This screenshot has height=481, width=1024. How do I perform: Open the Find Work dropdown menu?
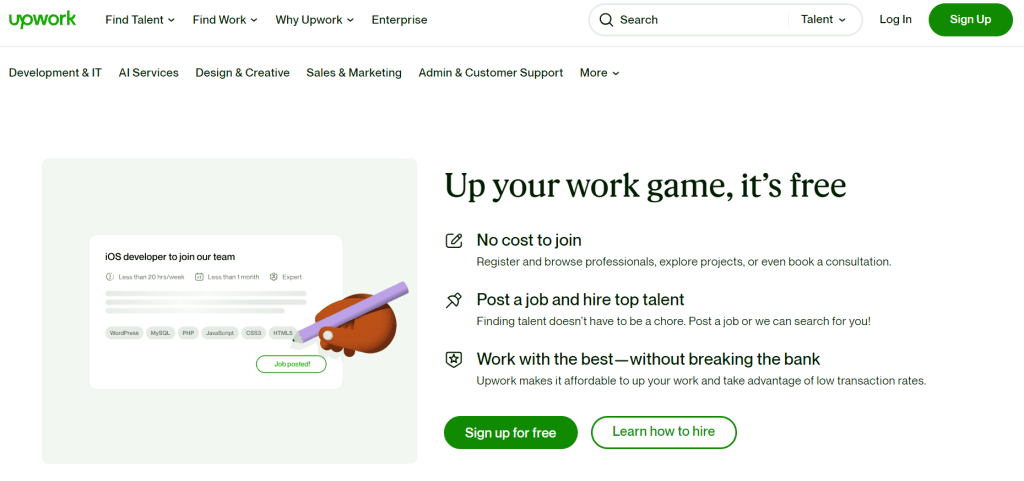click(x=225, y=20)
